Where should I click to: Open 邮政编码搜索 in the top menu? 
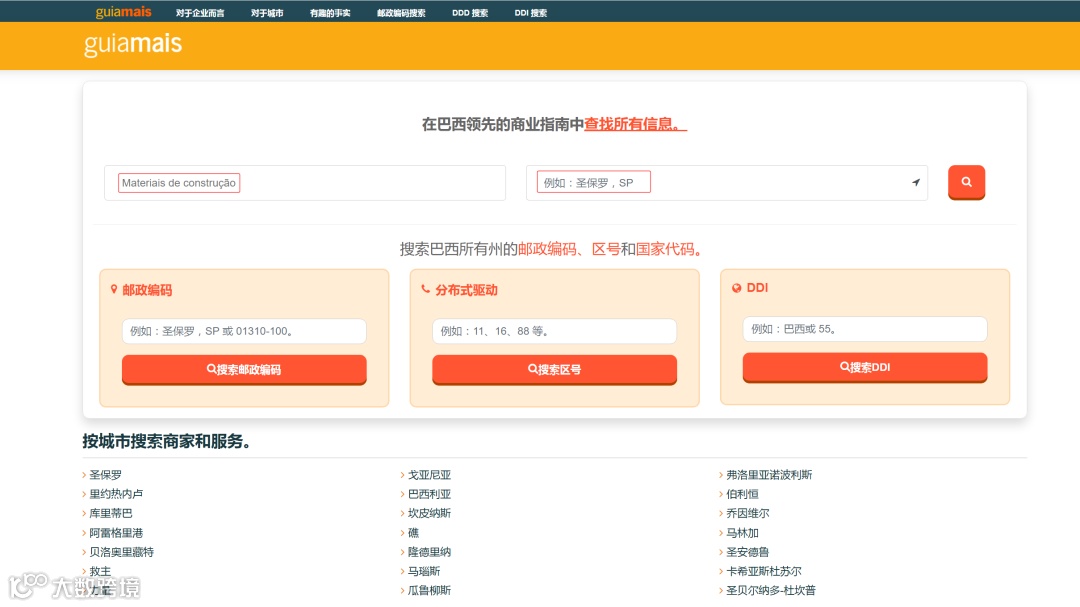tap(401, 13)
